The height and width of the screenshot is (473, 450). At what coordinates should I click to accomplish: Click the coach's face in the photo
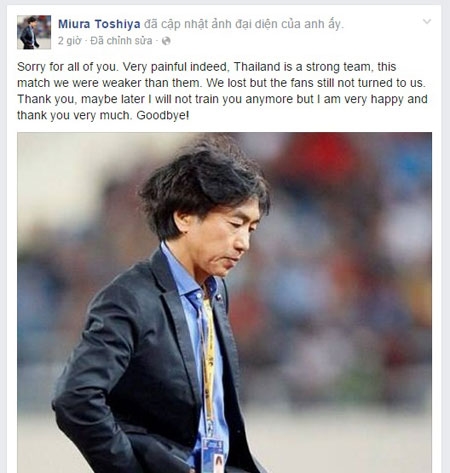(x=221, y=239)
